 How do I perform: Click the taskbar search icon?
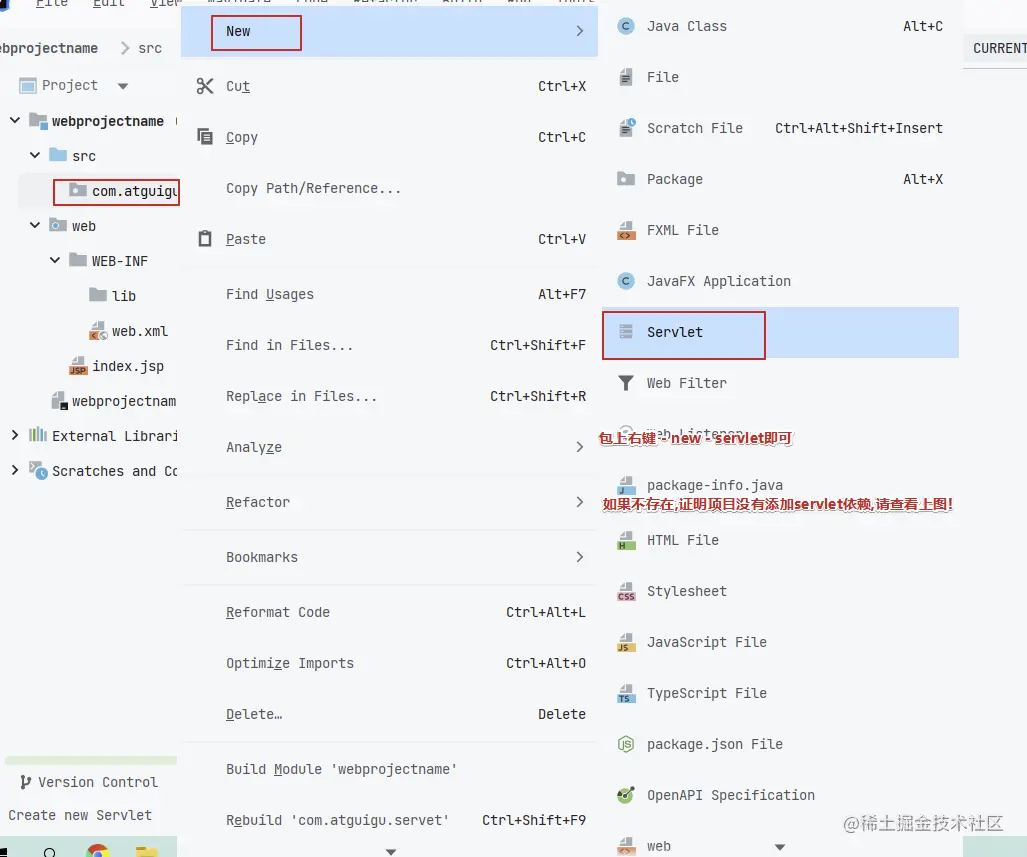tap(49, 850)
